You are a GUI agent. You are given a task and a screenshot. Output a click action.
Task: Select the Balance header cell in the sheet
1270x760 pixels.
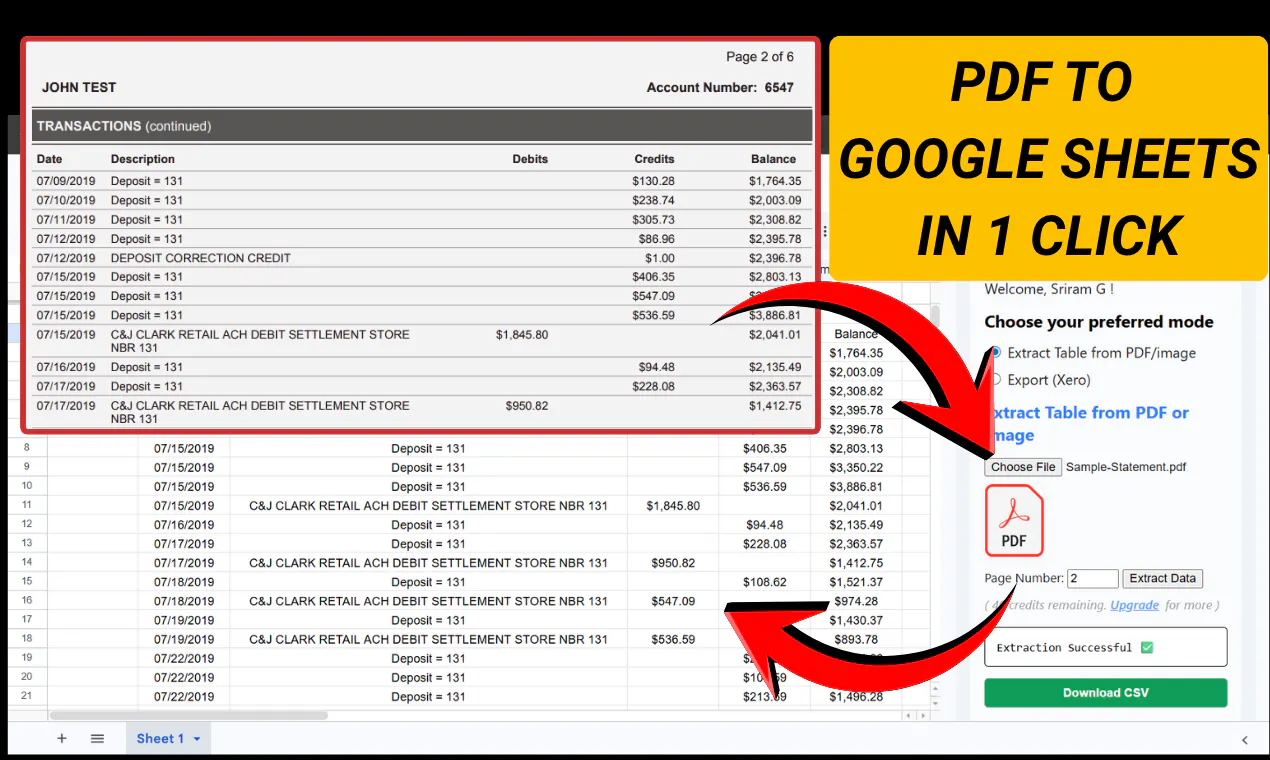856,334
